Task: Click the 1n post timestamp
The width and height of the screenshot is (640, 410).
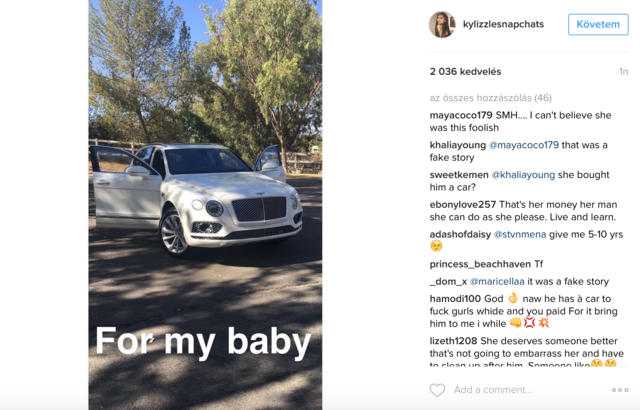Action: [623, 72]
